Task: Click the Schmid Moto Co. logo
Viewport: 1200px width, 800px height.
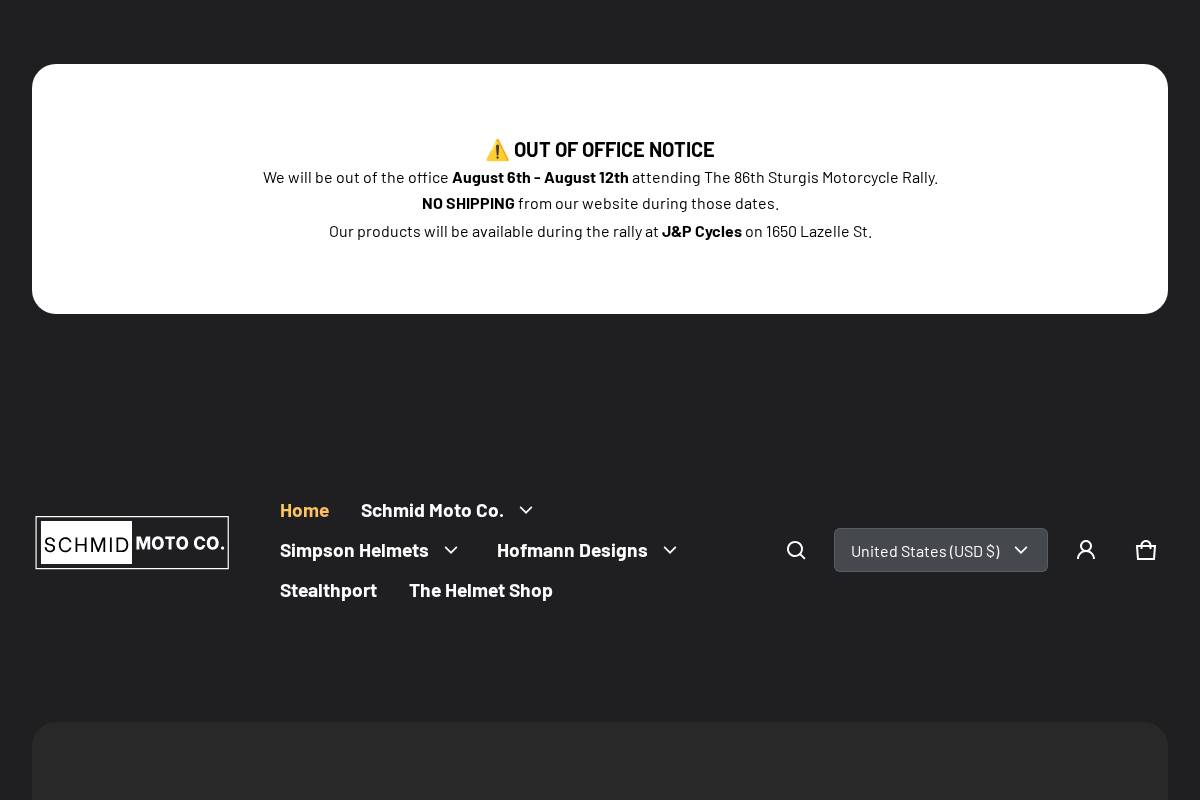Action: tap(132, 543)
